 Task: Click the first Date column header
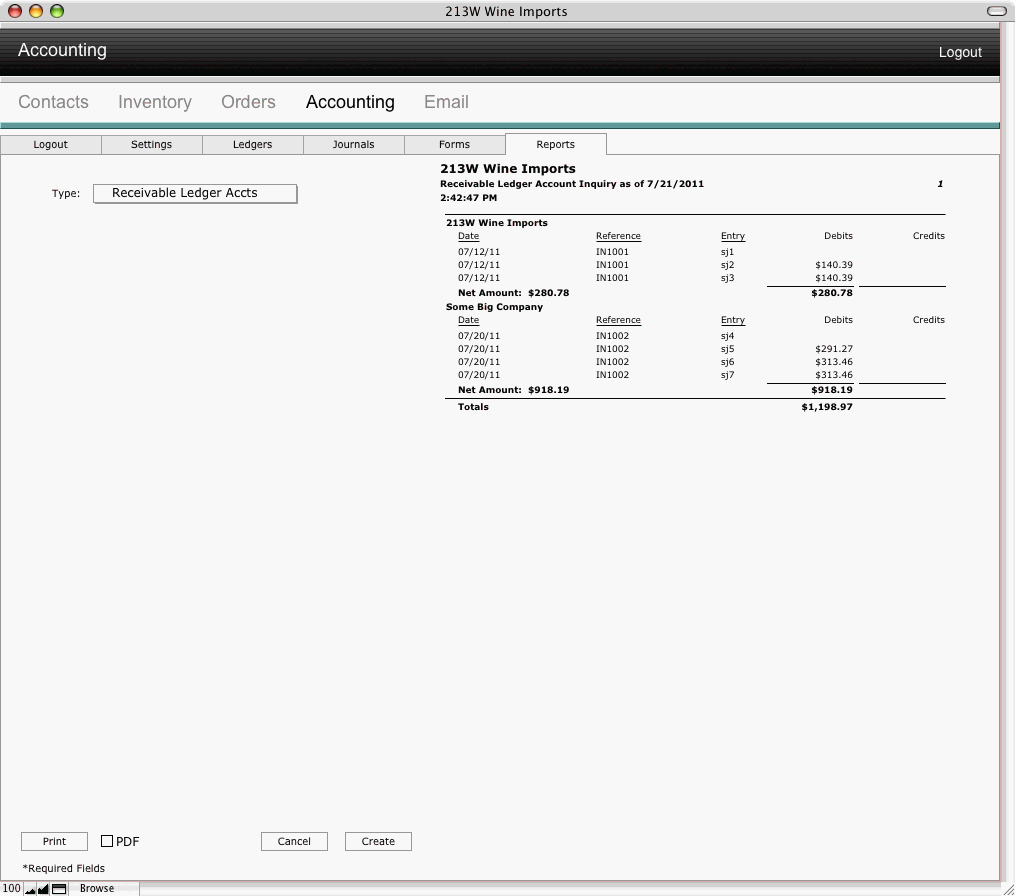(x=469, y=236)
